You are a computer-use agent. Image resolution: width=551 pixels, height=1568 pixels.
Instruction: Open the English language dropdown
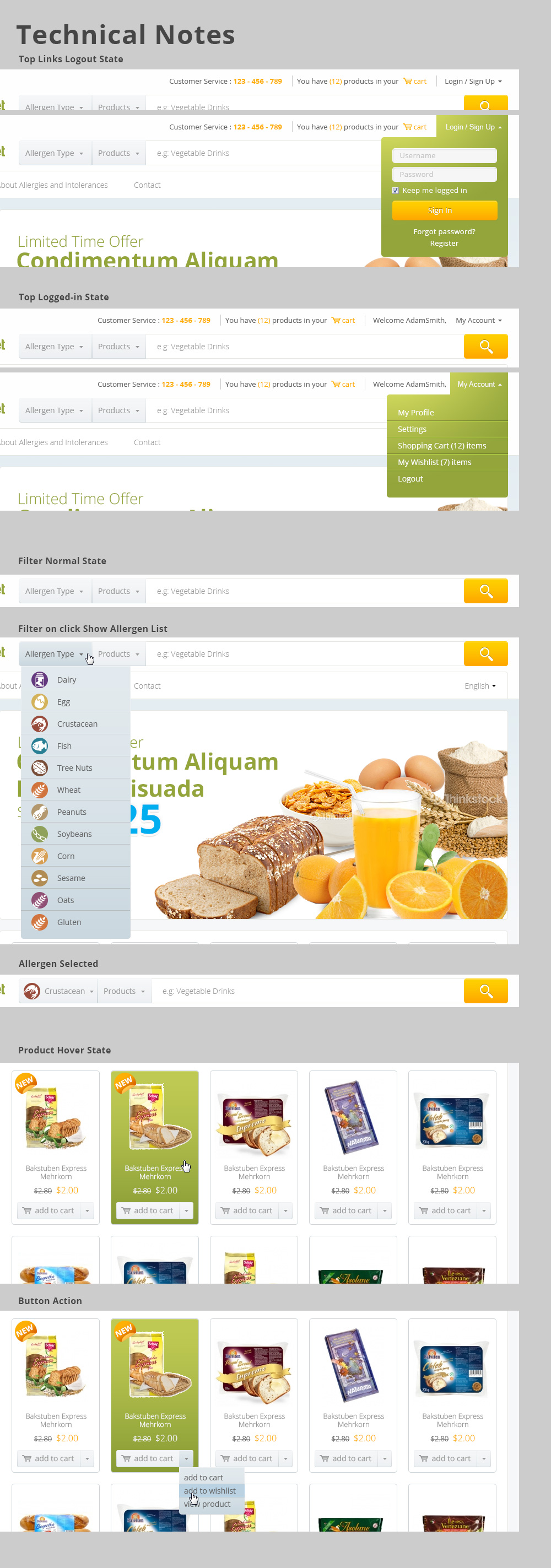pos(480,685)
